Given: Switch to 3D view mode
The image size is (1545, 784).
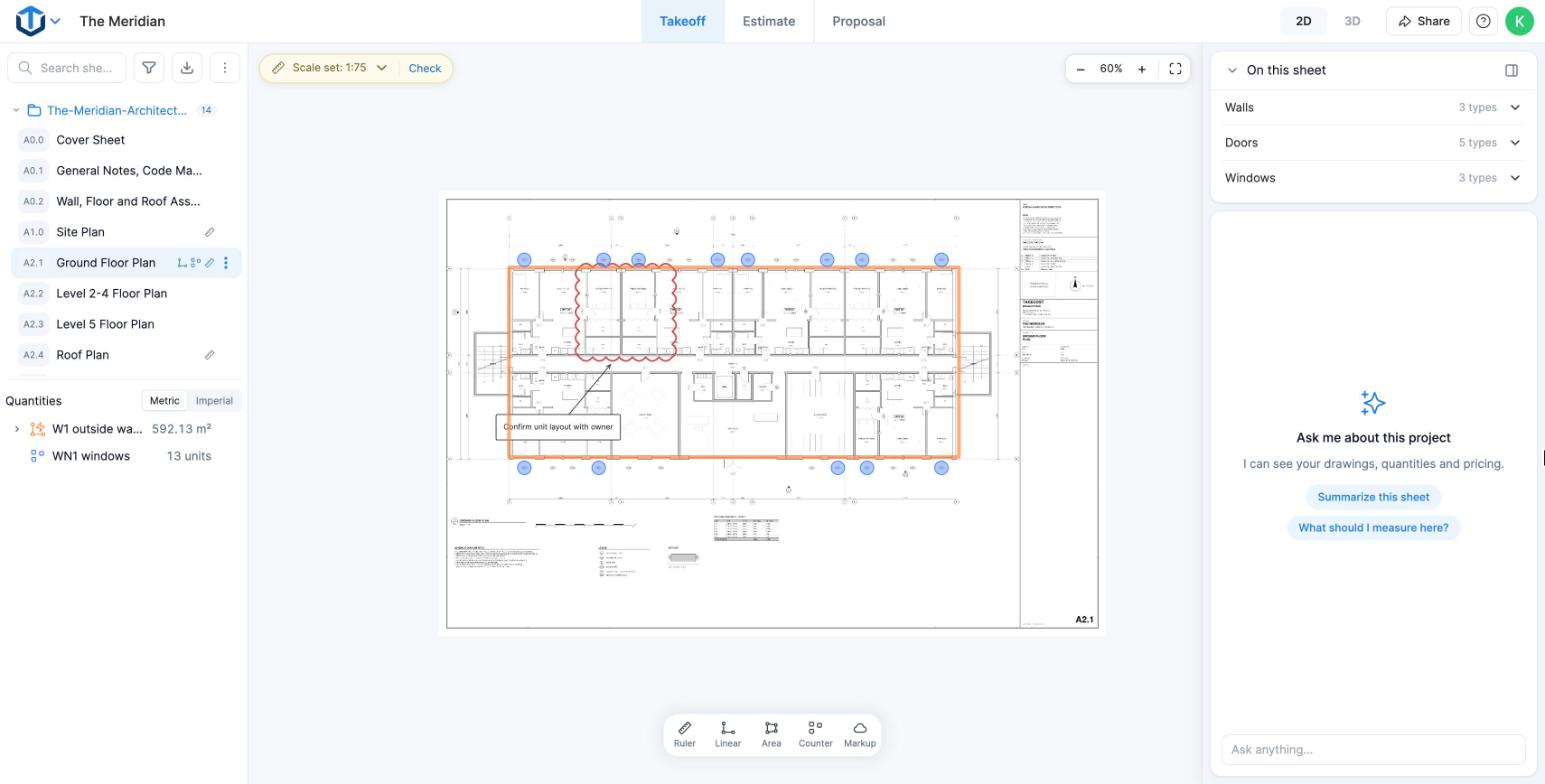Looking at the screenshot, I should pos(1352,21).
